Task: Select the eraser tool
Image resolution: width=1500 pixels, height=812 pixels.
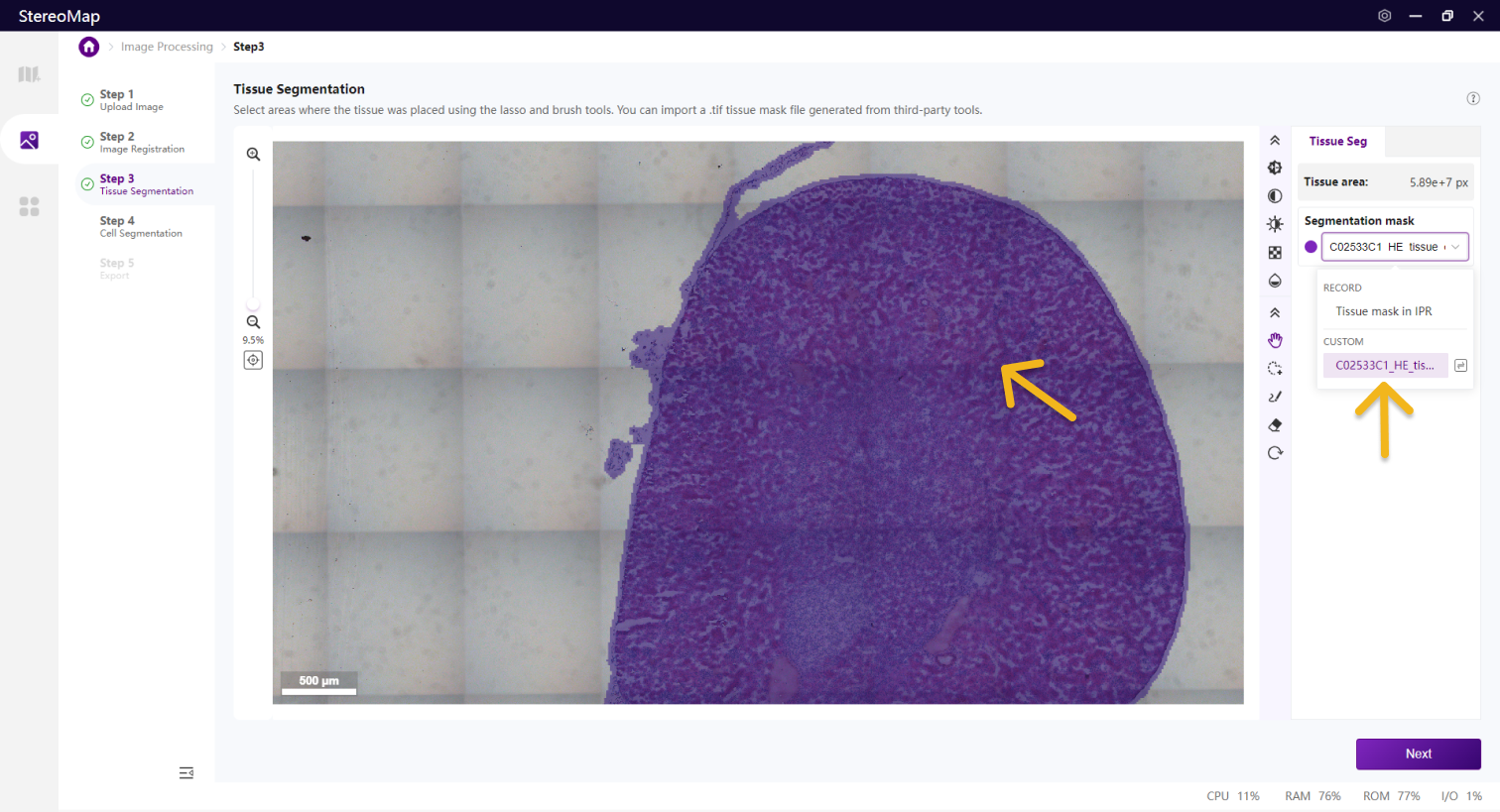Action: pyautogui.click(x=1275, y=425)
